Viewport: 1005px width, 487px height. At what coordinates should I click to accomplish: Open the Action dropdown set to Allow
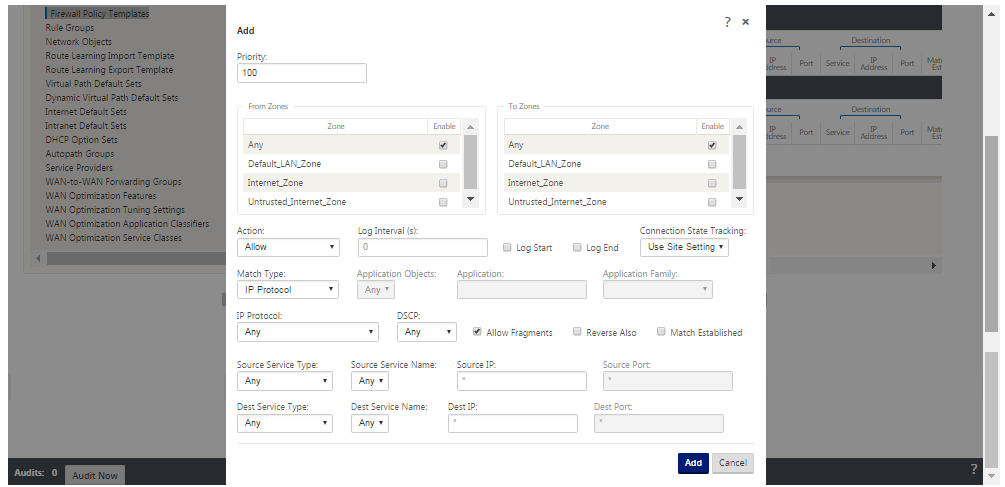(288, 247)
